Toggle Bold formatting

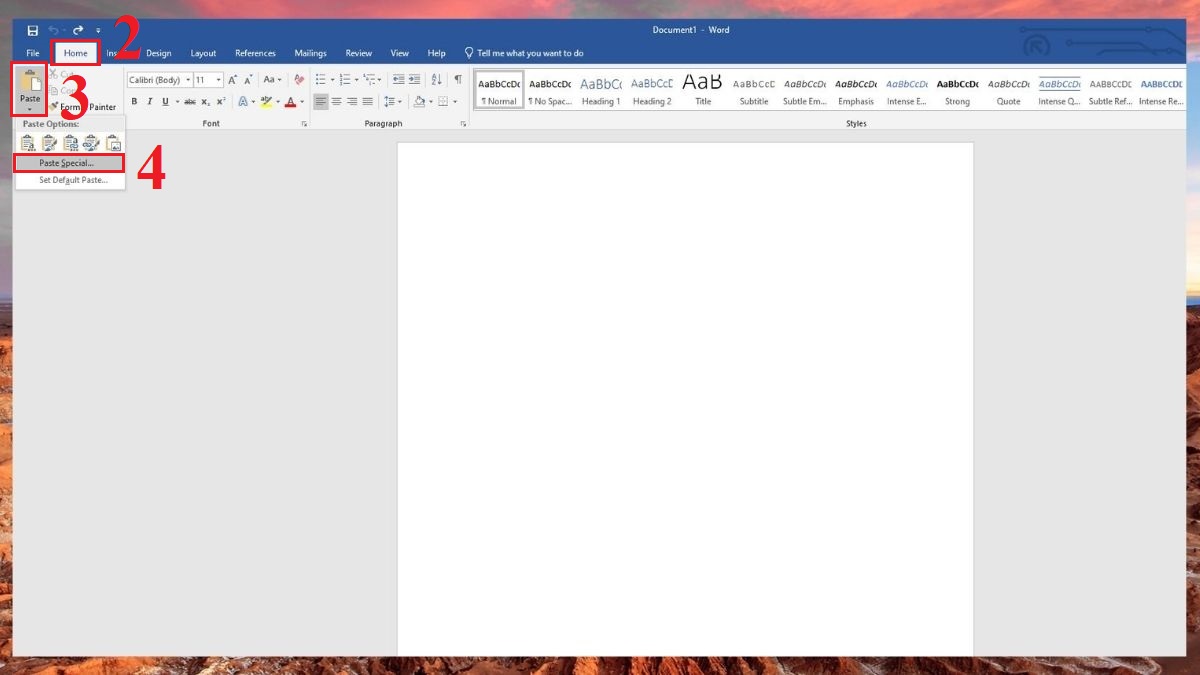pos(134,102)
